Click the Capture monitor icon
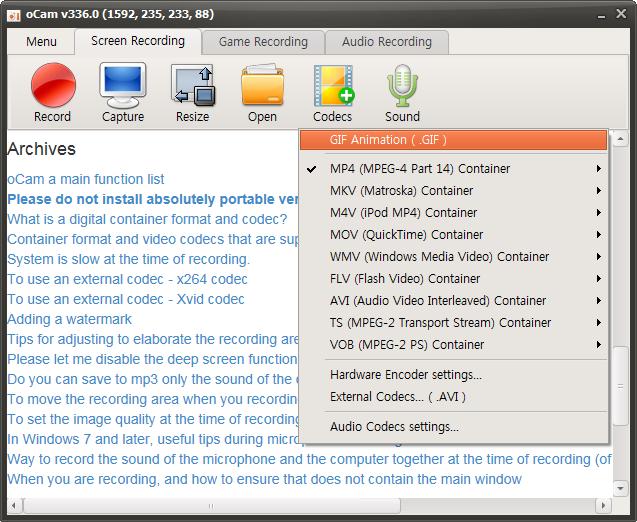This screenshot has width=637, height=522. (123, 86)
